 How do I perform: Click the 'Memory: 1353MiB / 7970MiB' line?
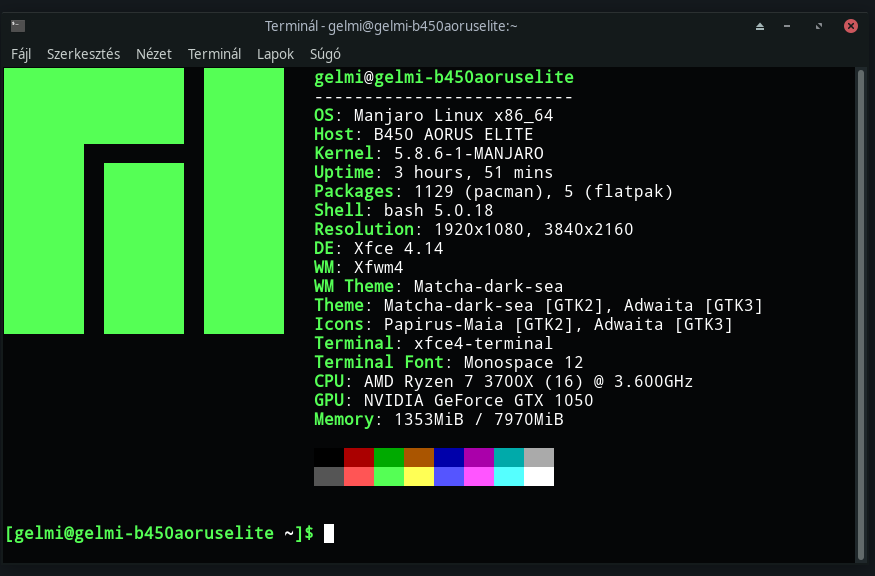[439, 419]
